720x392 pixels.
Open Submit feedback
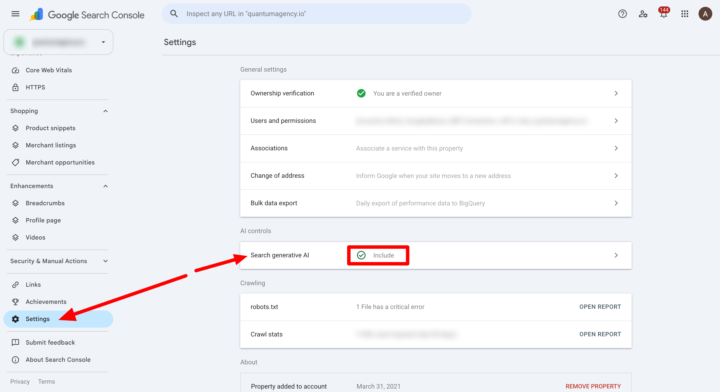(50, 342)
